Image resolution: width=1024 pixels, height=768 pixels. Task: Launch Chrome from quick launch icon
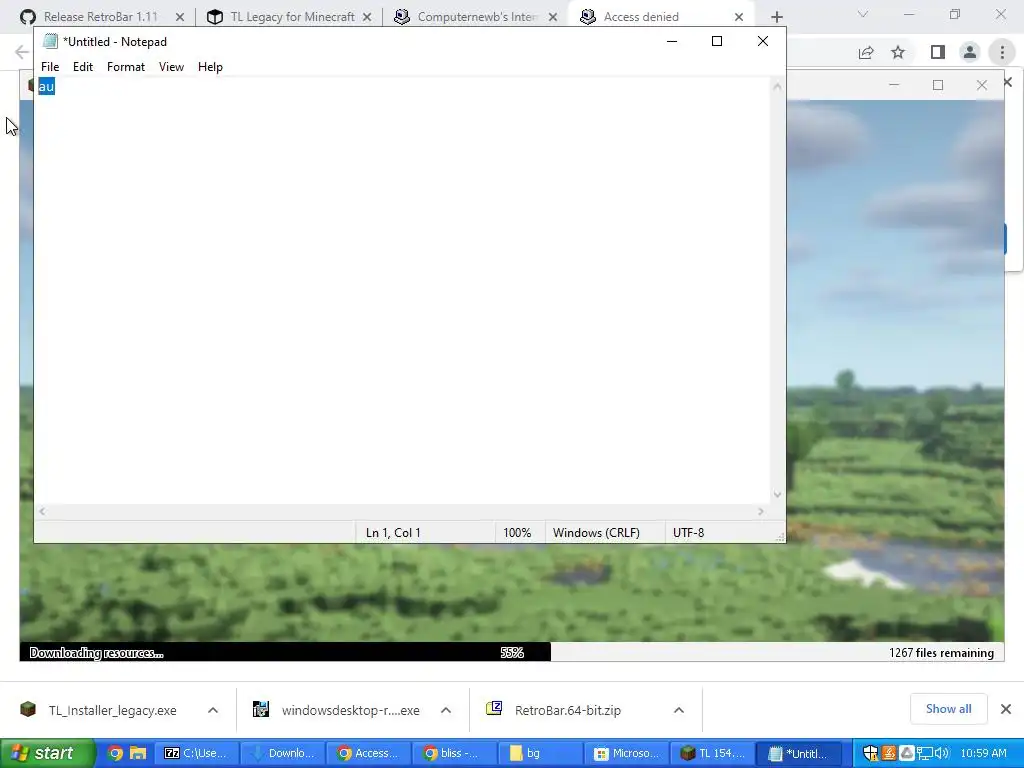[115, 753]
